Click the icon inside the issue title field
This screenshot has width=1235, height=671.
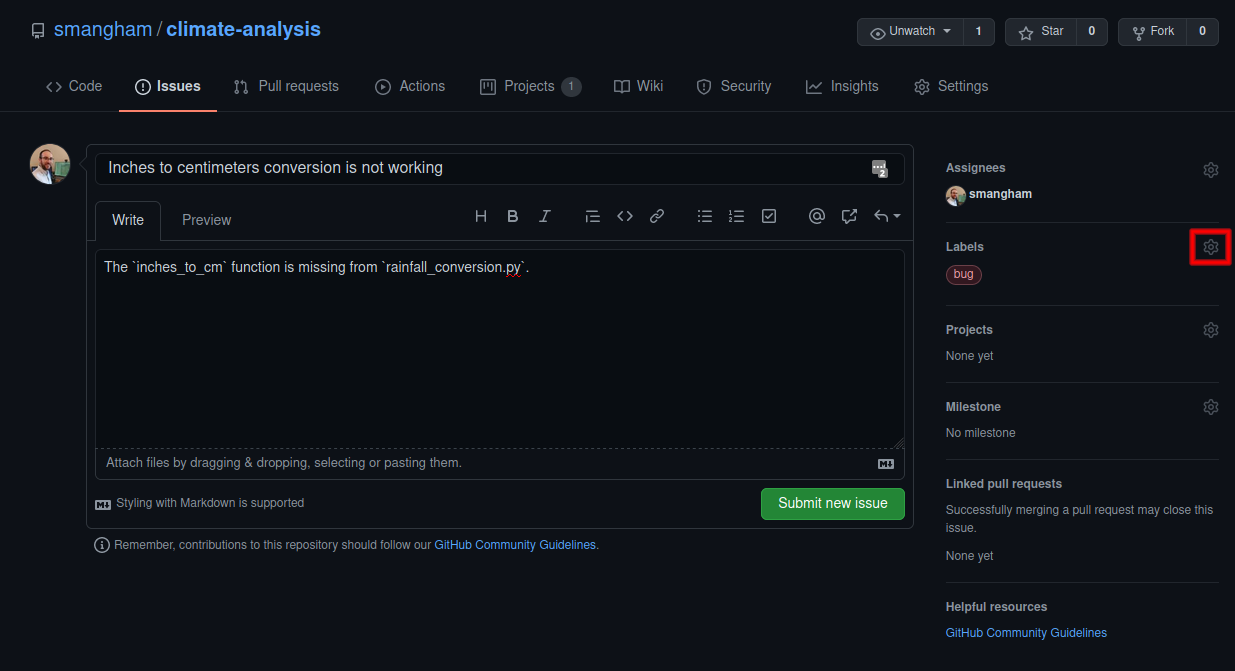[x=880, y=169]
